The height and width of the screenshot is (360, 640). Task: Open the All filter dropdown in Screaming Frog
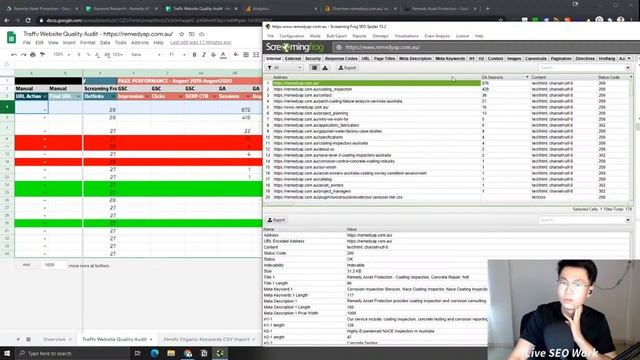coord(285,68)
